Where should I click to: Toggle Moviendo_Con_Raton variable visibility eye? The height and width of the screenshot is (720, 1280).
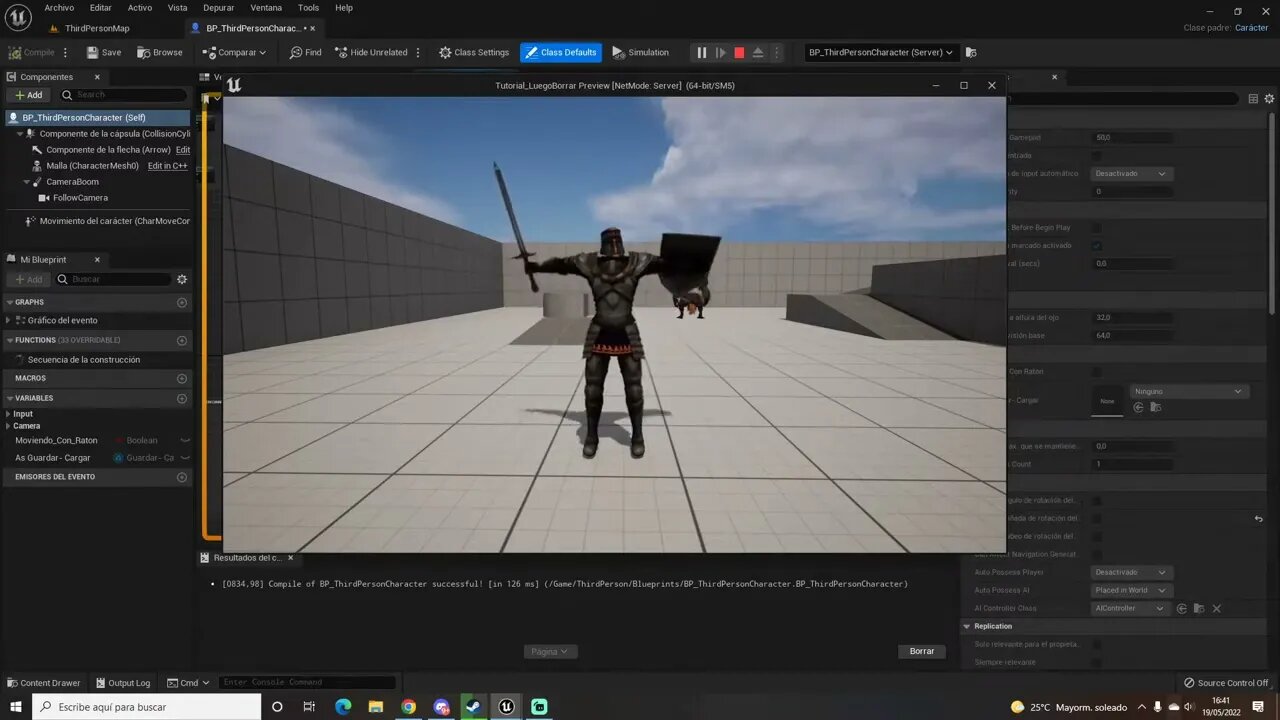pos(185,440)
